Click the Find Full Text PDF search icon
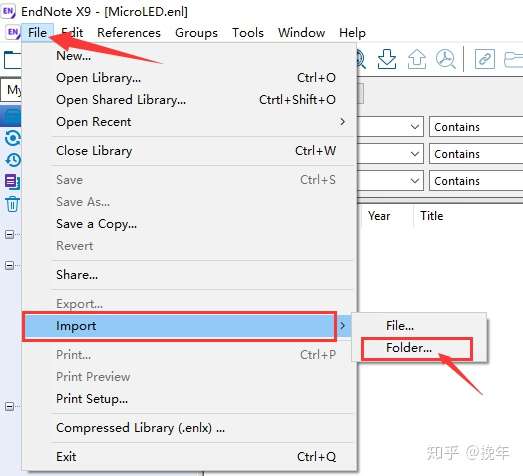Viewport: 523px width, 476px height. [x=446, y=59]
